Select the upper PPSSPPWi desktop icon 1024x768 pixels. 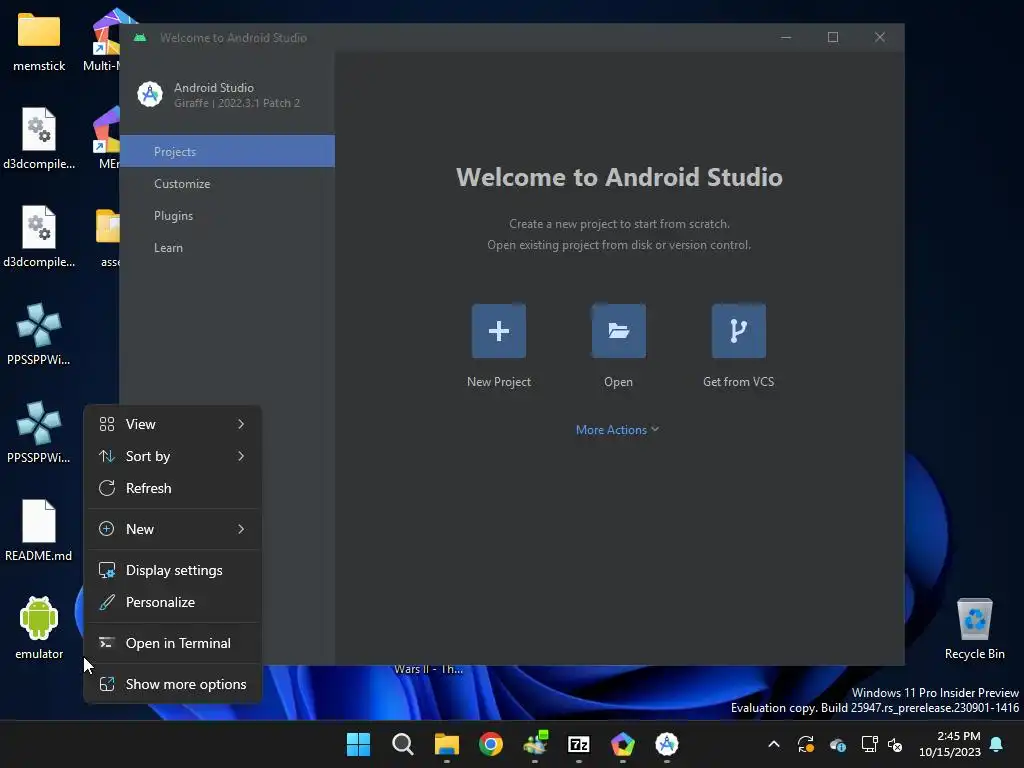(39, 334)
